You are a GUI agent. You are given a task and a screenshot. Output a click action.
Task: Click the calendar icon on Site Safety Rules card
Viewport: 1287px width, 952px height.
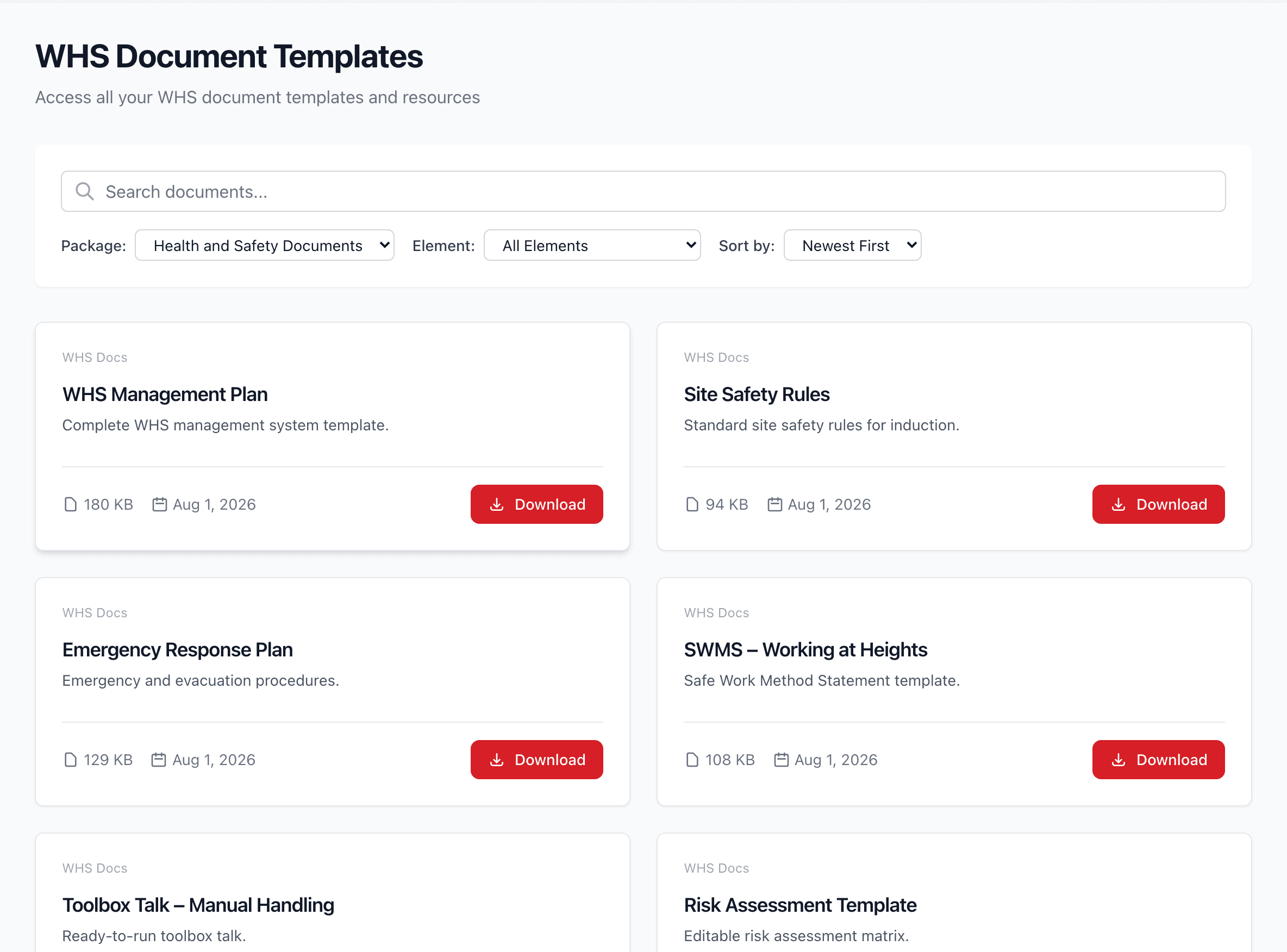[774, 504]
